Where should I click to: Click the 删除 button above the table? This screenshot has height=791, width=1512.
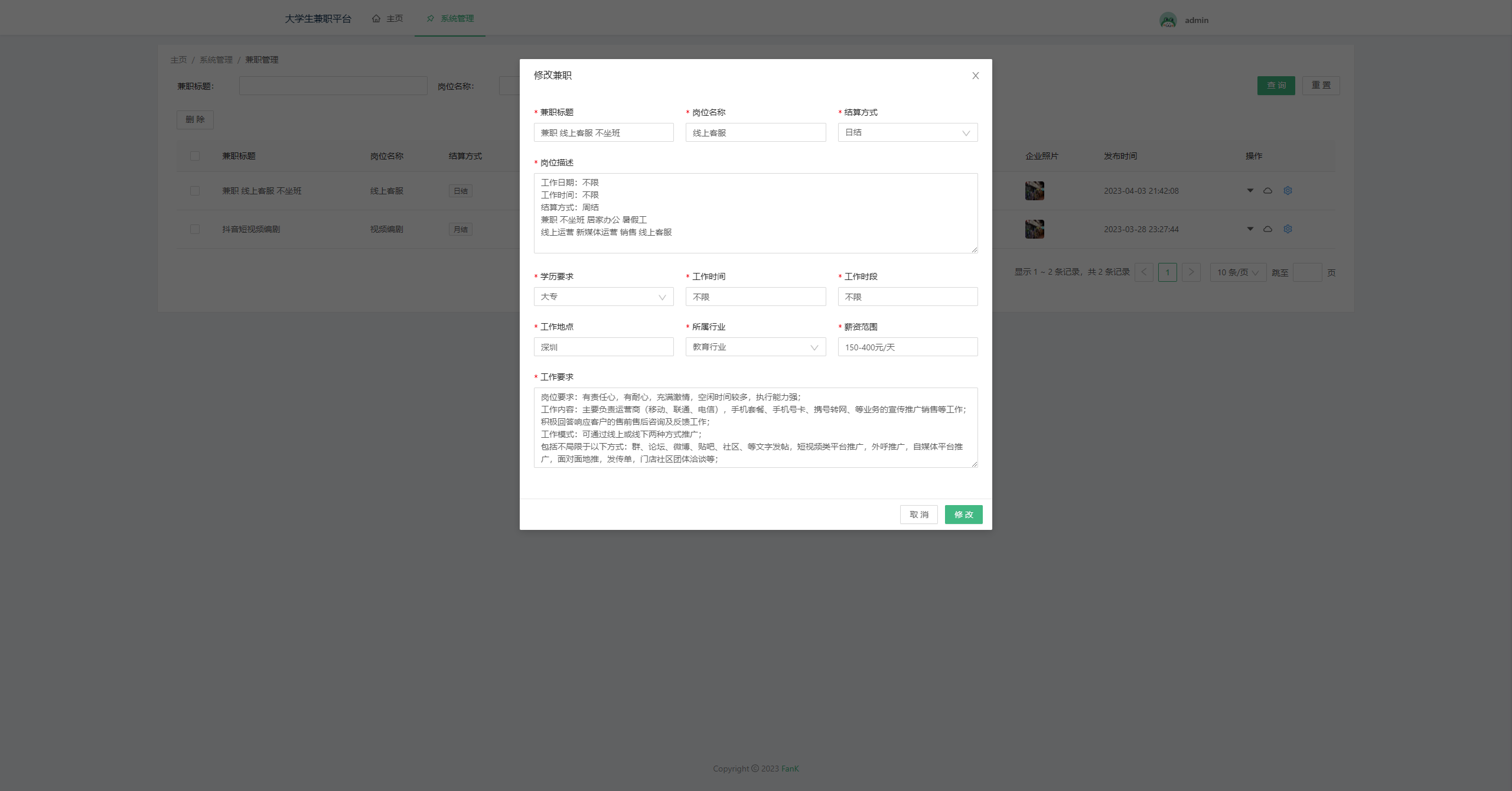tap(195, 119)
